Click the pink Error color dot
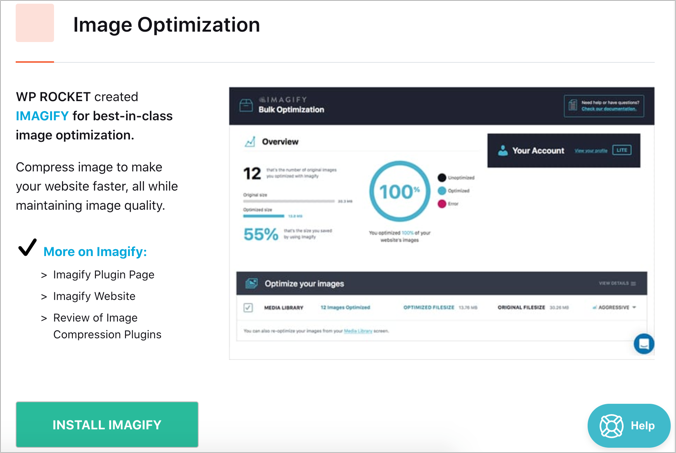This screenshot has width=676, height=453. [x=441, y=203]
